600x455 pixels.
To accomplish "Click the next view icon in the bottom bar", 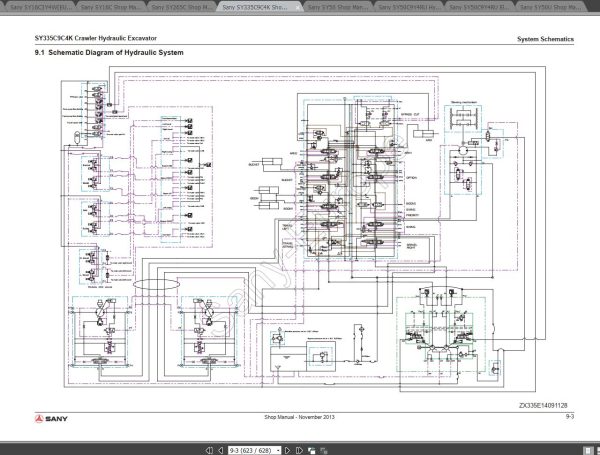I will (324, 450).
